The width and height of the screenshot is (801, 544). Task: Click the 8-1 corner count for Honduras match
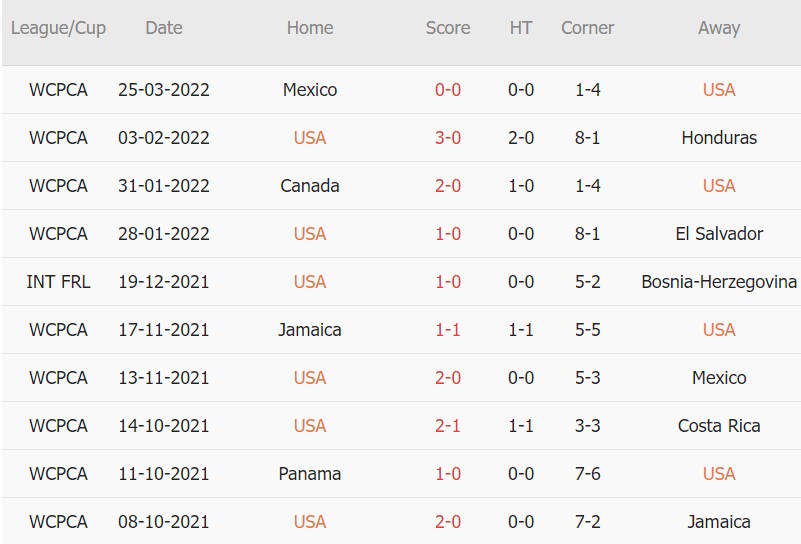588,138
